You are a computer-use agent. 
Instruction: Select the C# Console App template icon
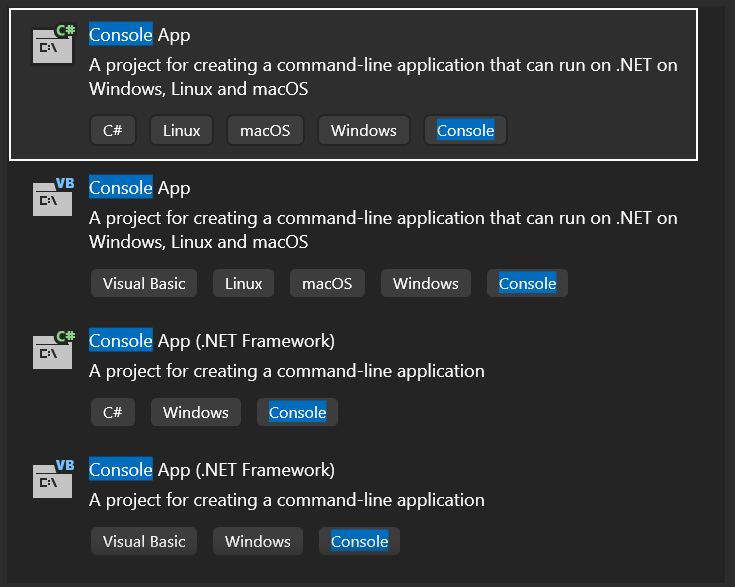click(x=53, y=44)
